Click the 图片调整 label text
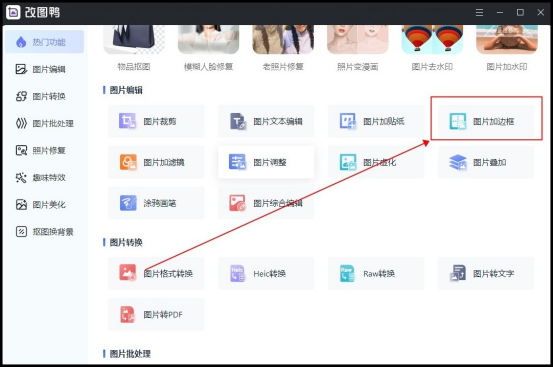Screen dimensions: 553x367 [270, 163]
